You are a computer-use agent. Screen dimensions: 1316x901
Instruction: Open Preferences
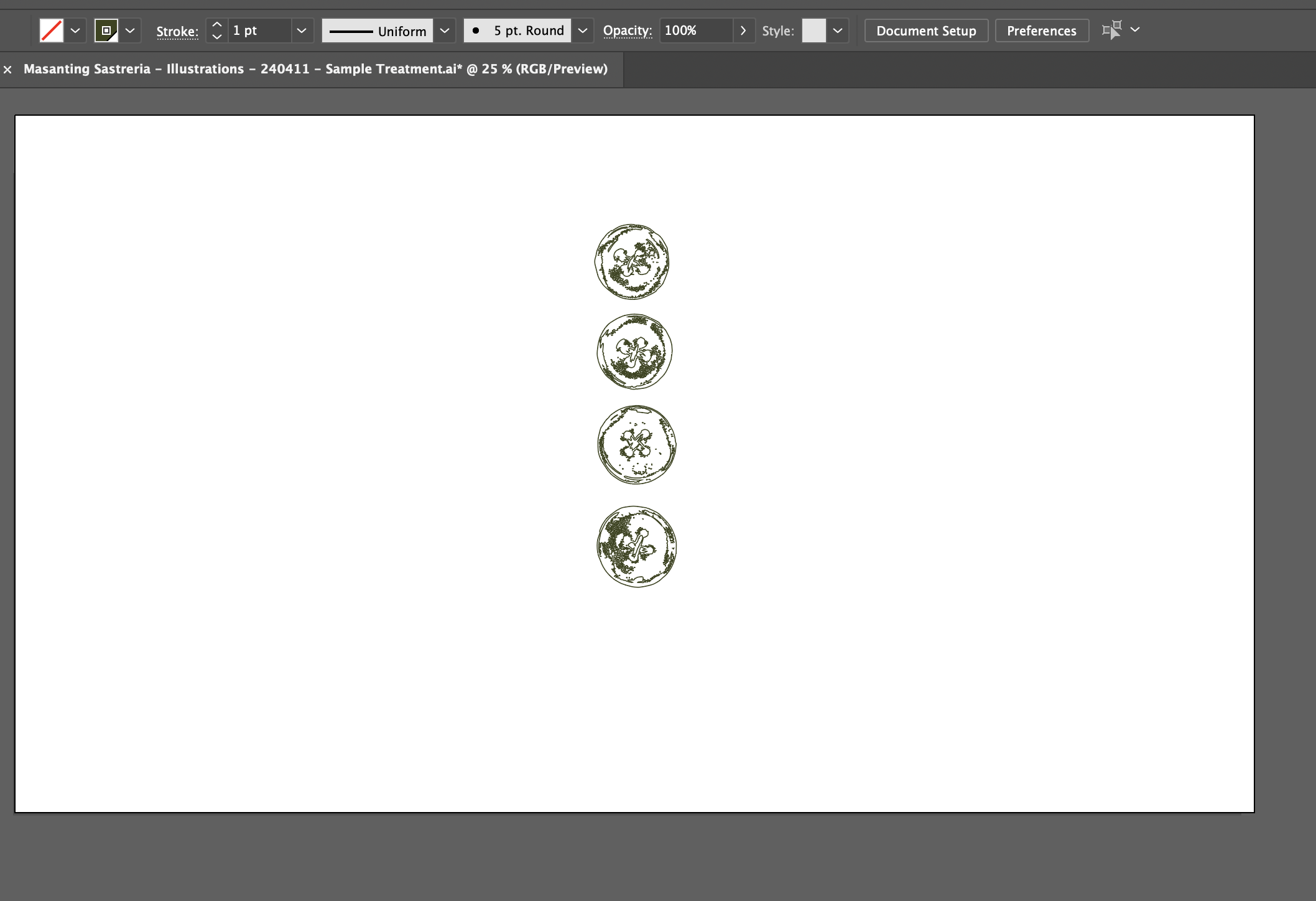(x=1042, y=30)
